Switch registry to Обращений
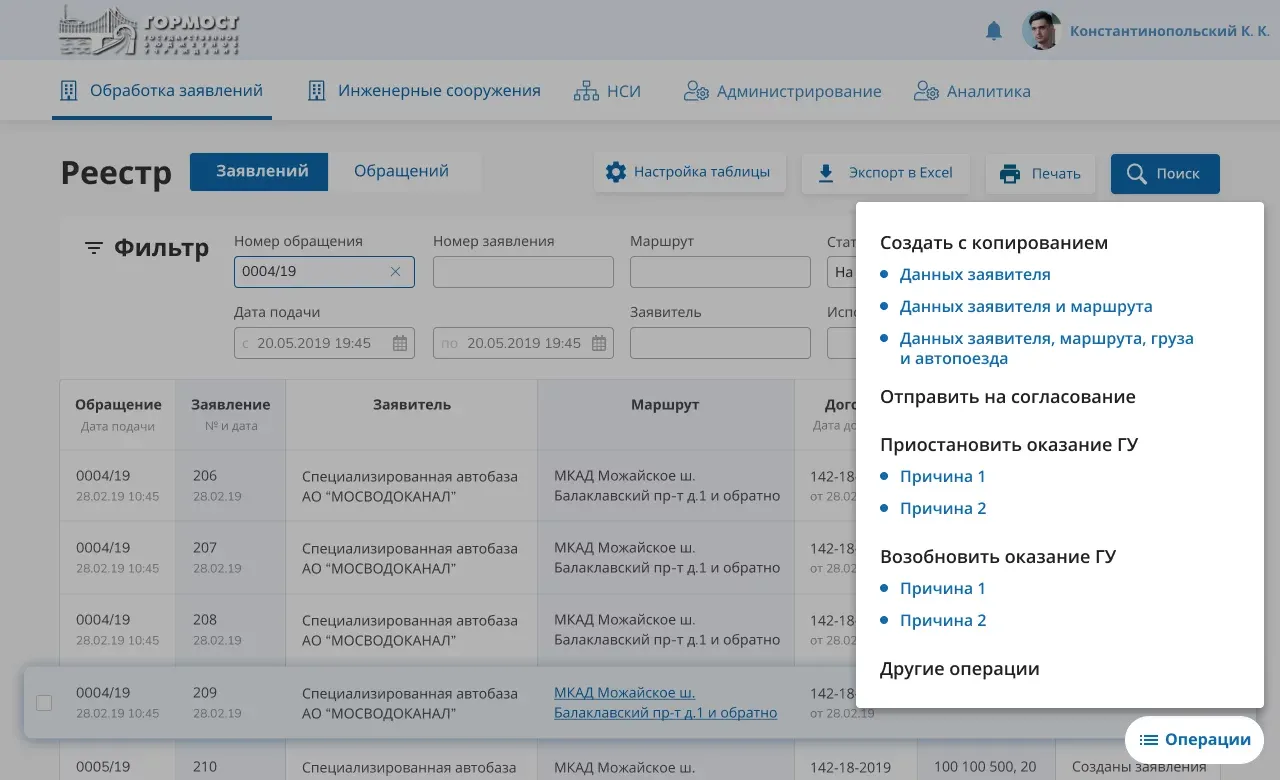Screen dimensions: 1280x780 tap(401, 171)
